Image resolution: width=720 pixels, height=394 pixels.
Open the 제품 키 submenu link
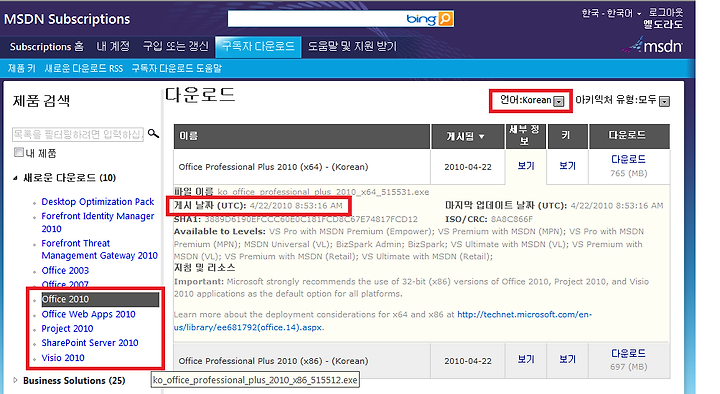[x=22, y=68]
